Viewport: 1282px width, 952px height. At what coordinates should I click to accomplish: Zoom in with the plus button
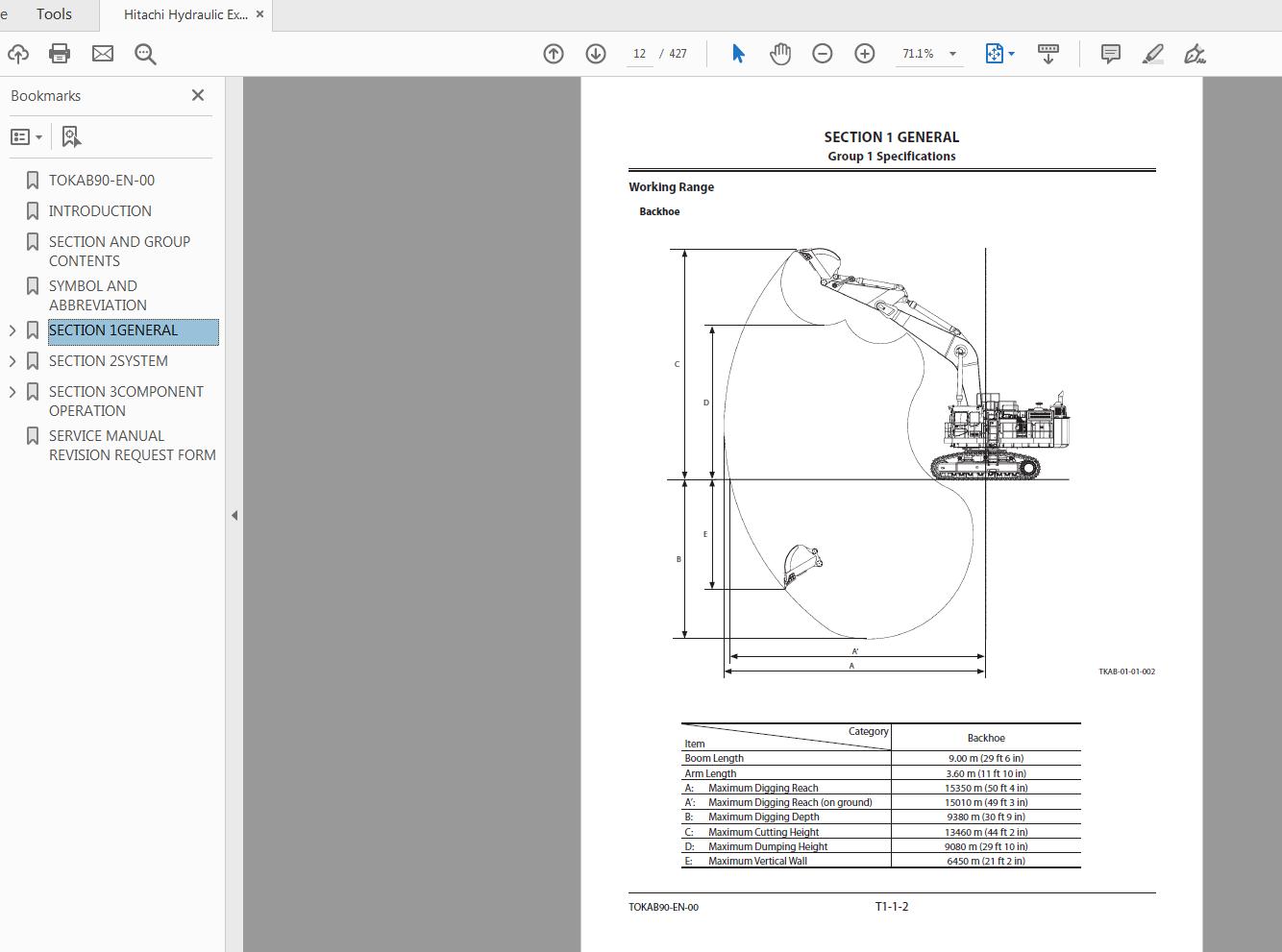865,54
